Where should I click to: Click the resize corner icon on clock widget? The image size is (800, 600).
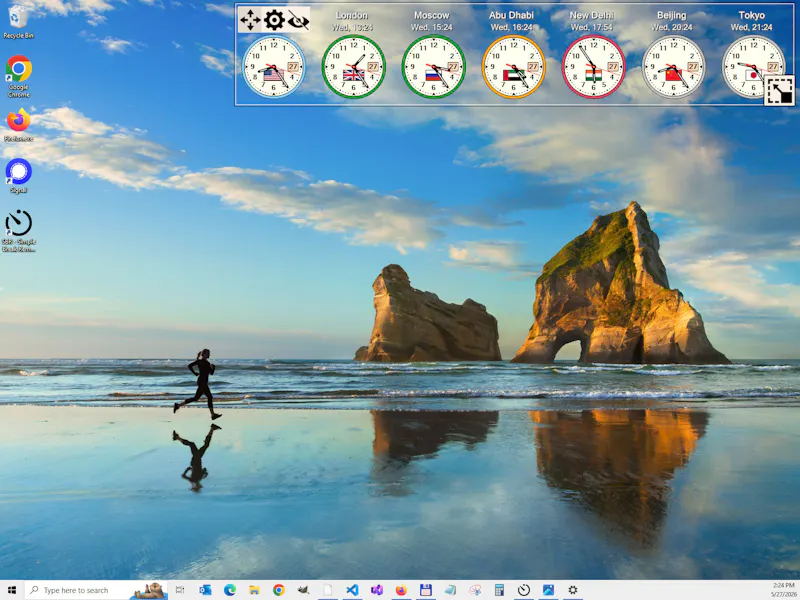(779, 90)
